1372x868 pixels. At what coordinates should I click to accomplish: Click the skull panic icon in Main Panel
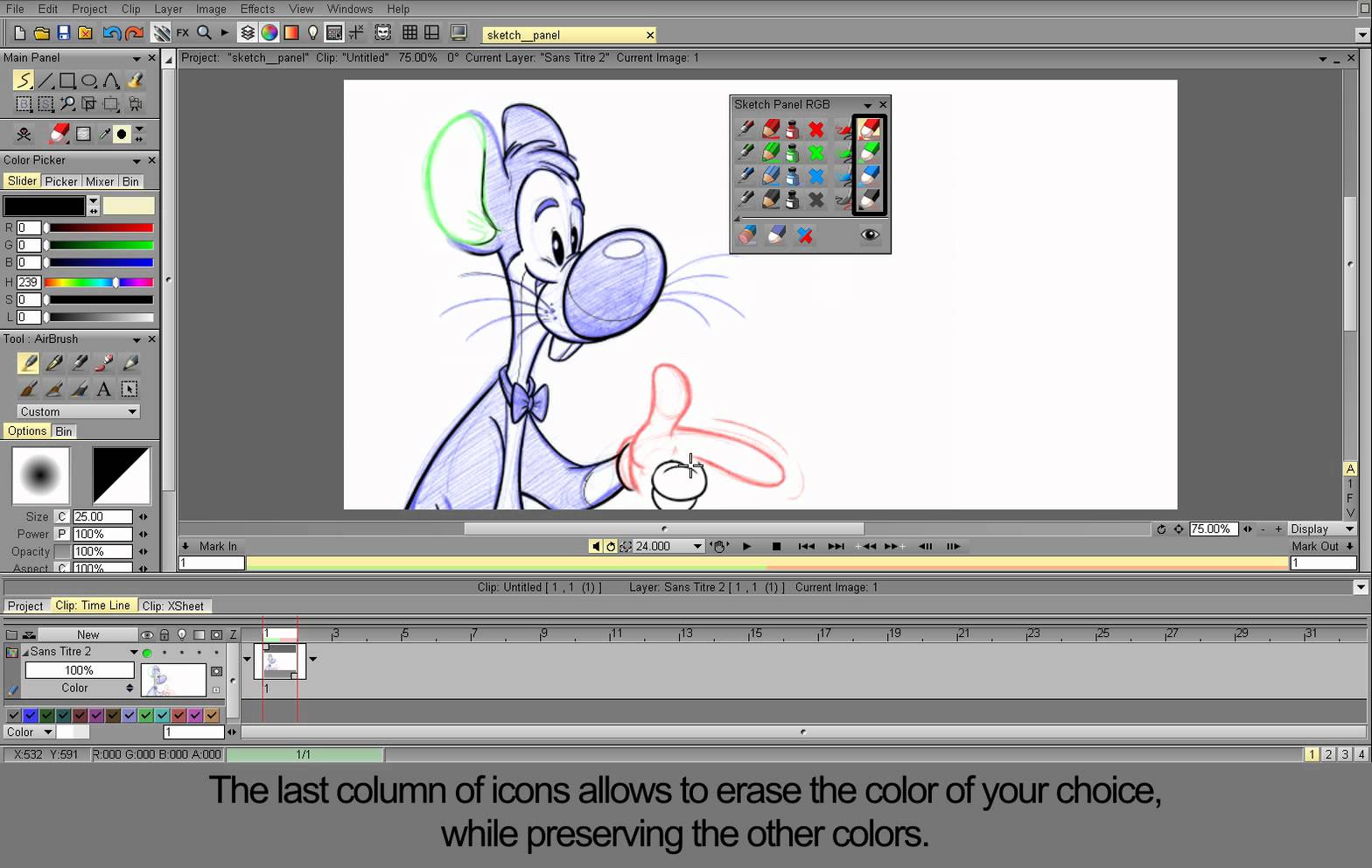click(24, 134)
